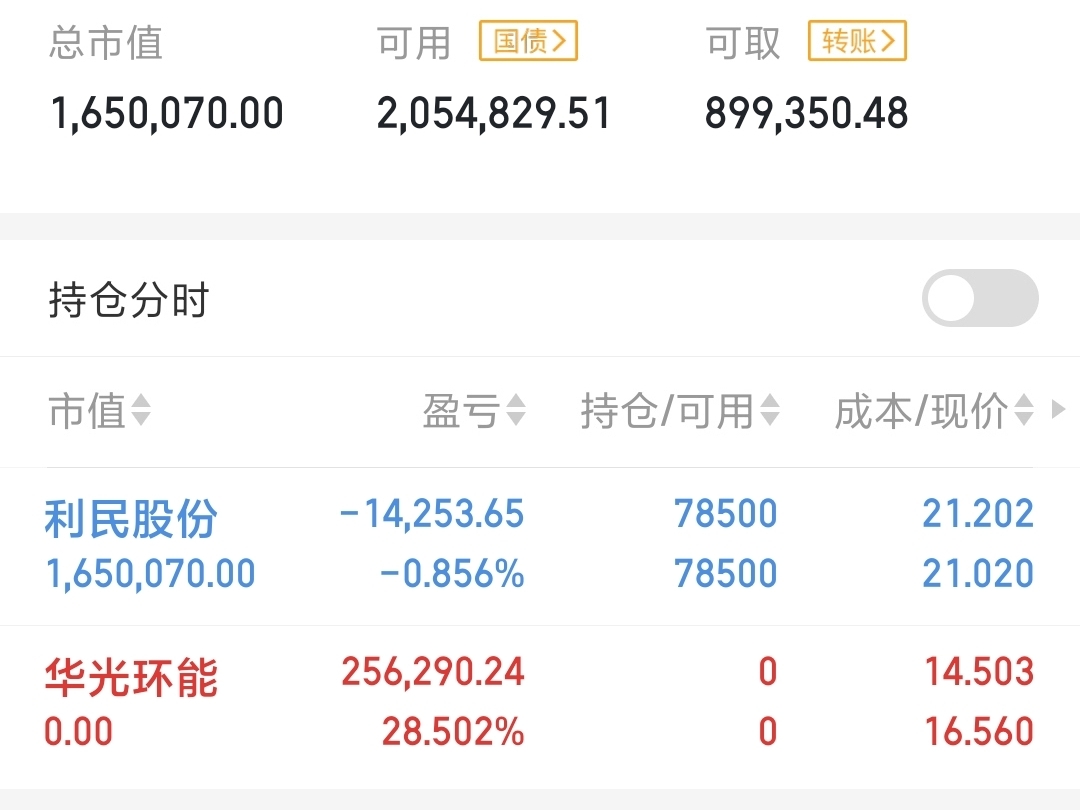This screenshot has height=810, width=1080.
Task: Sort by 持仓/可用 column header
Action: pos(681,411)
